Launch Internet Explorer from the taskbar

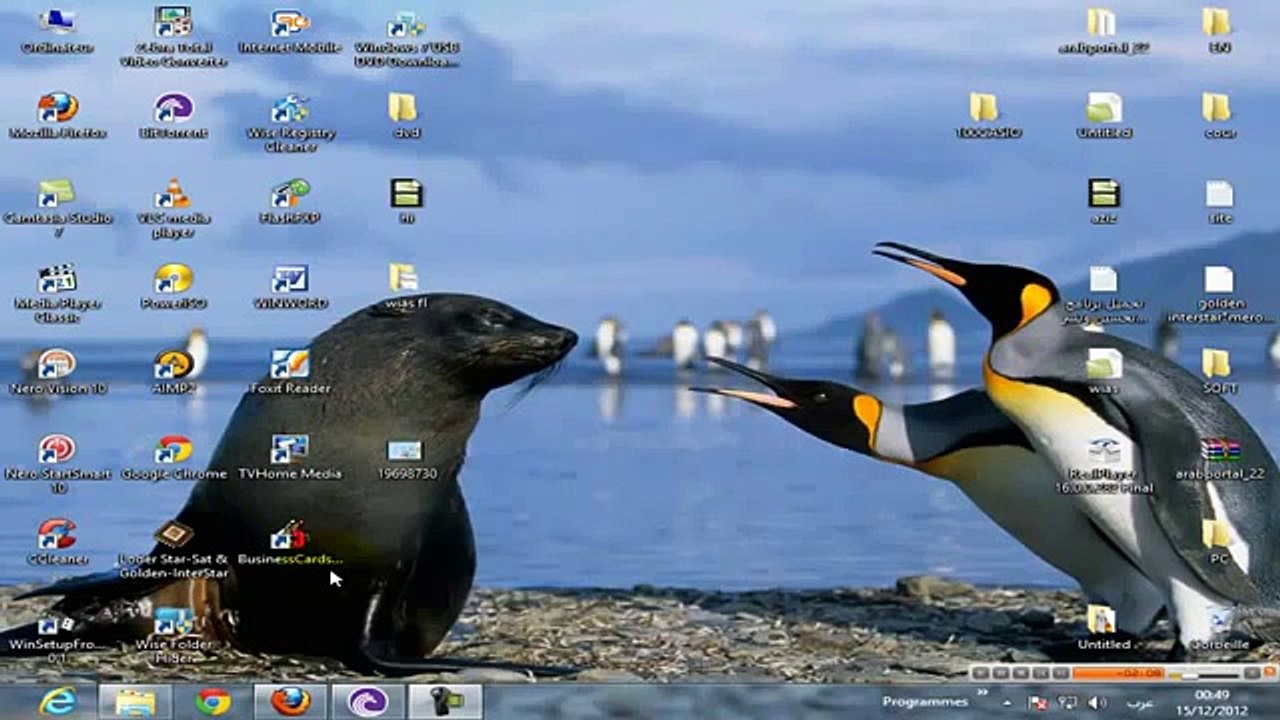pos(57,702)
